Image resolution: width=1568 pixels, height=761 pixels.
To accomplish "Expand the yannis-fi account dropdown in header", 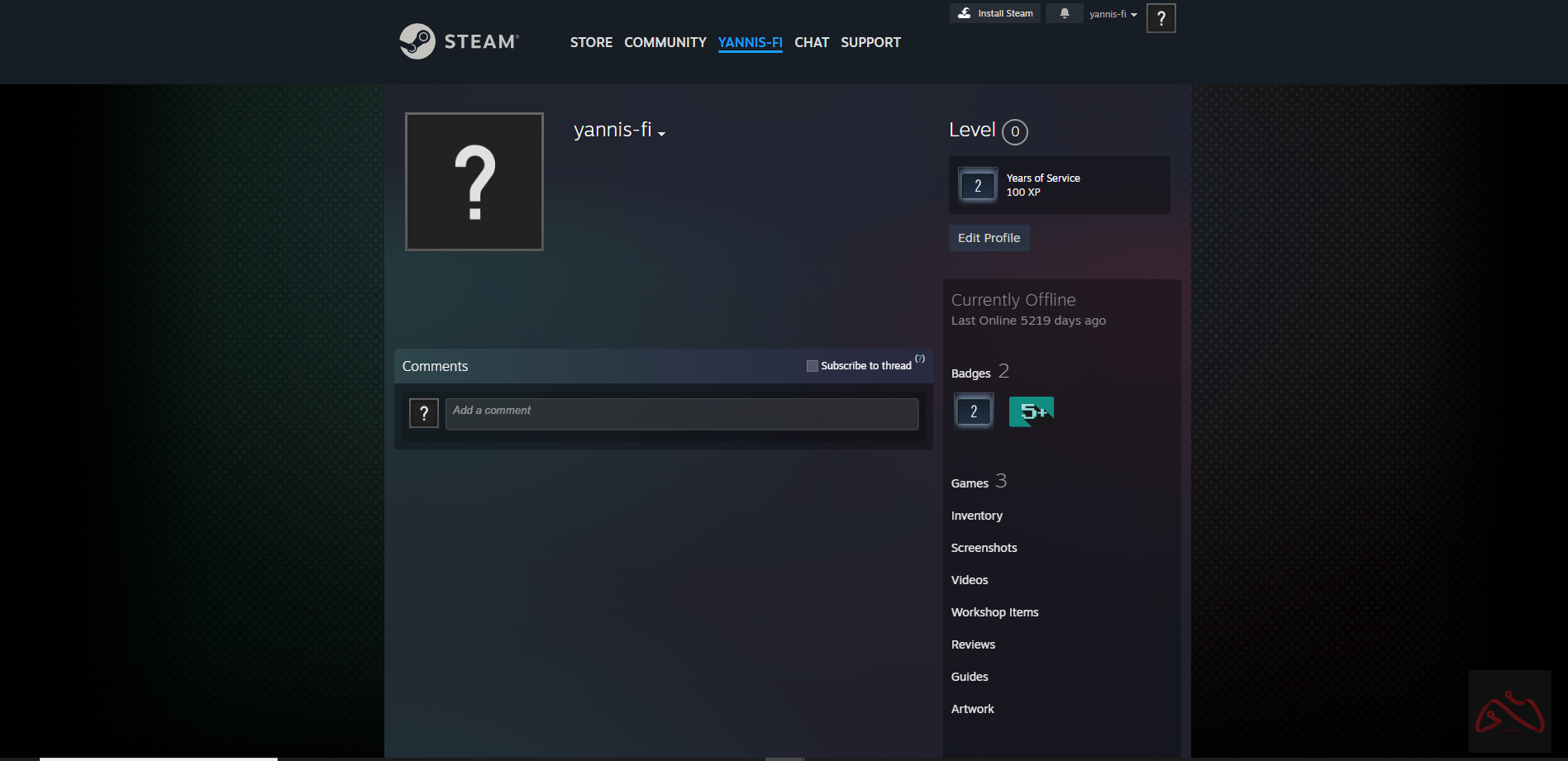I will coord(1113,14).
